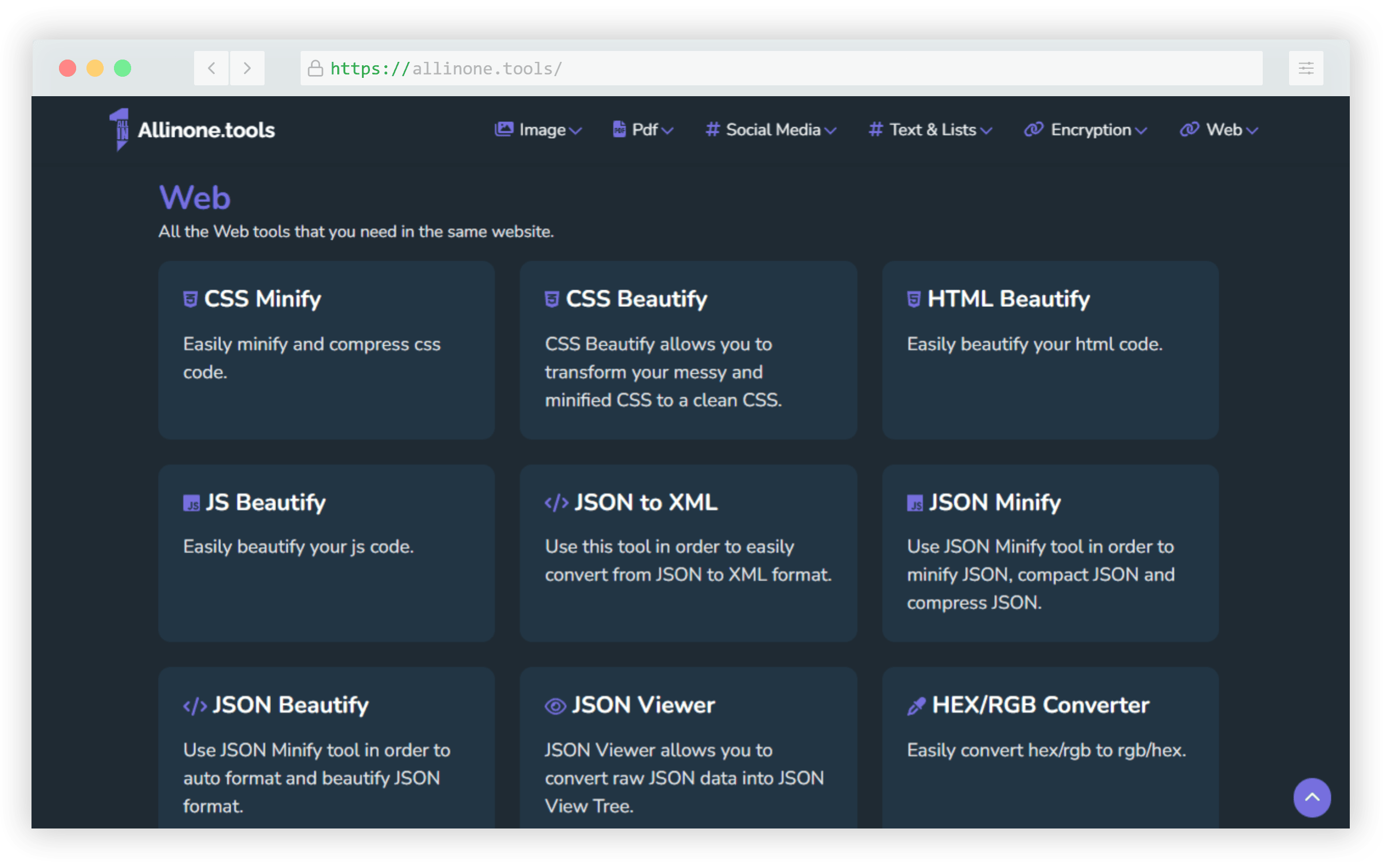1383x868 pixels.
Task: Click the code icon on JSON to XML card
Action: [x=555, y=502]
